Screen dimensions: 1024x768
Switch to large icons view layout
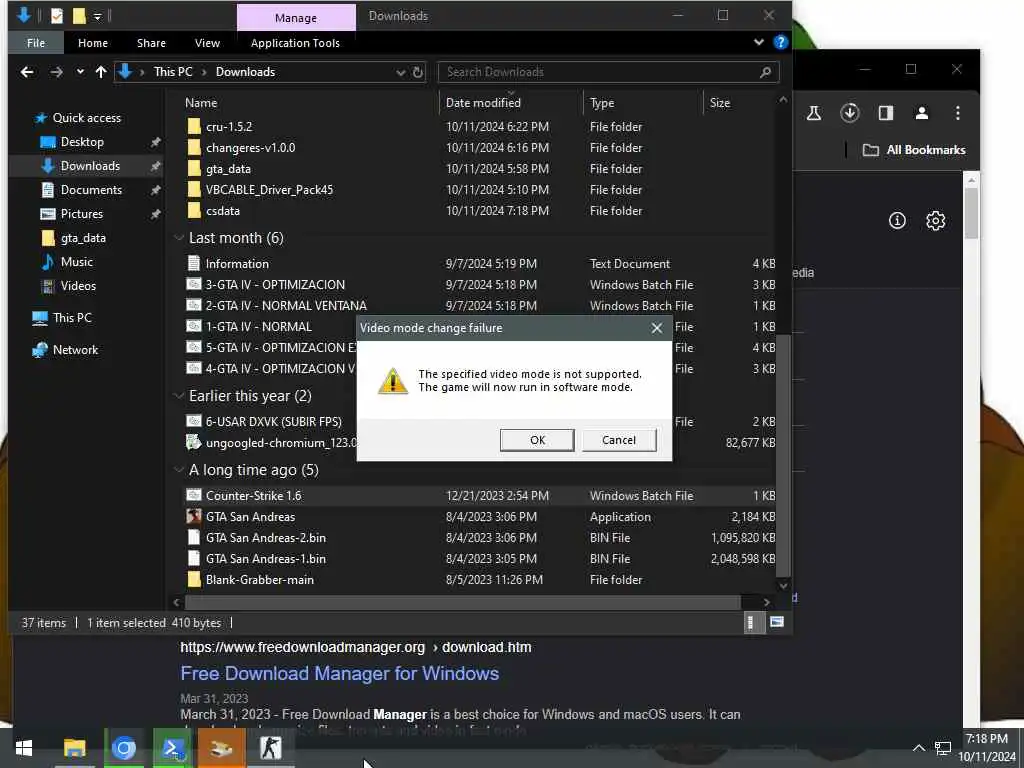coord(776,622)
